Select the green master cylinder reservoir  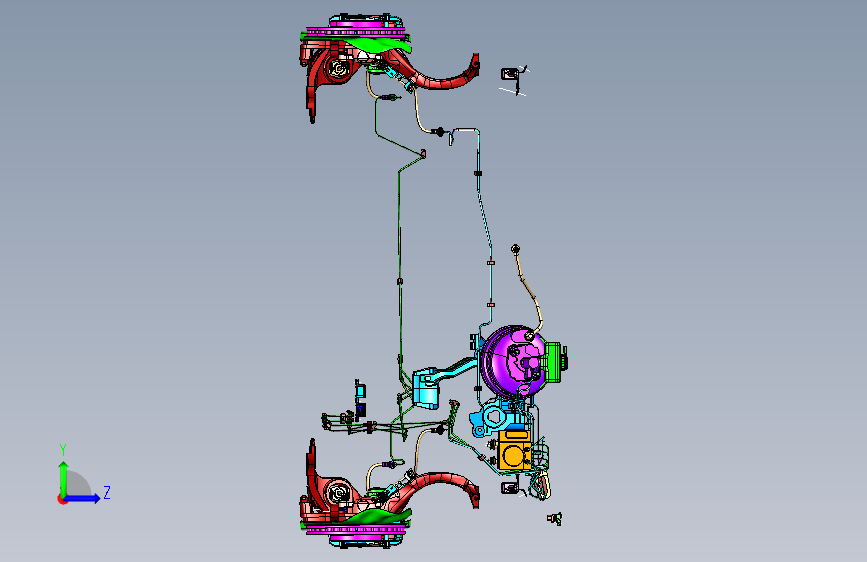[556, 362]
